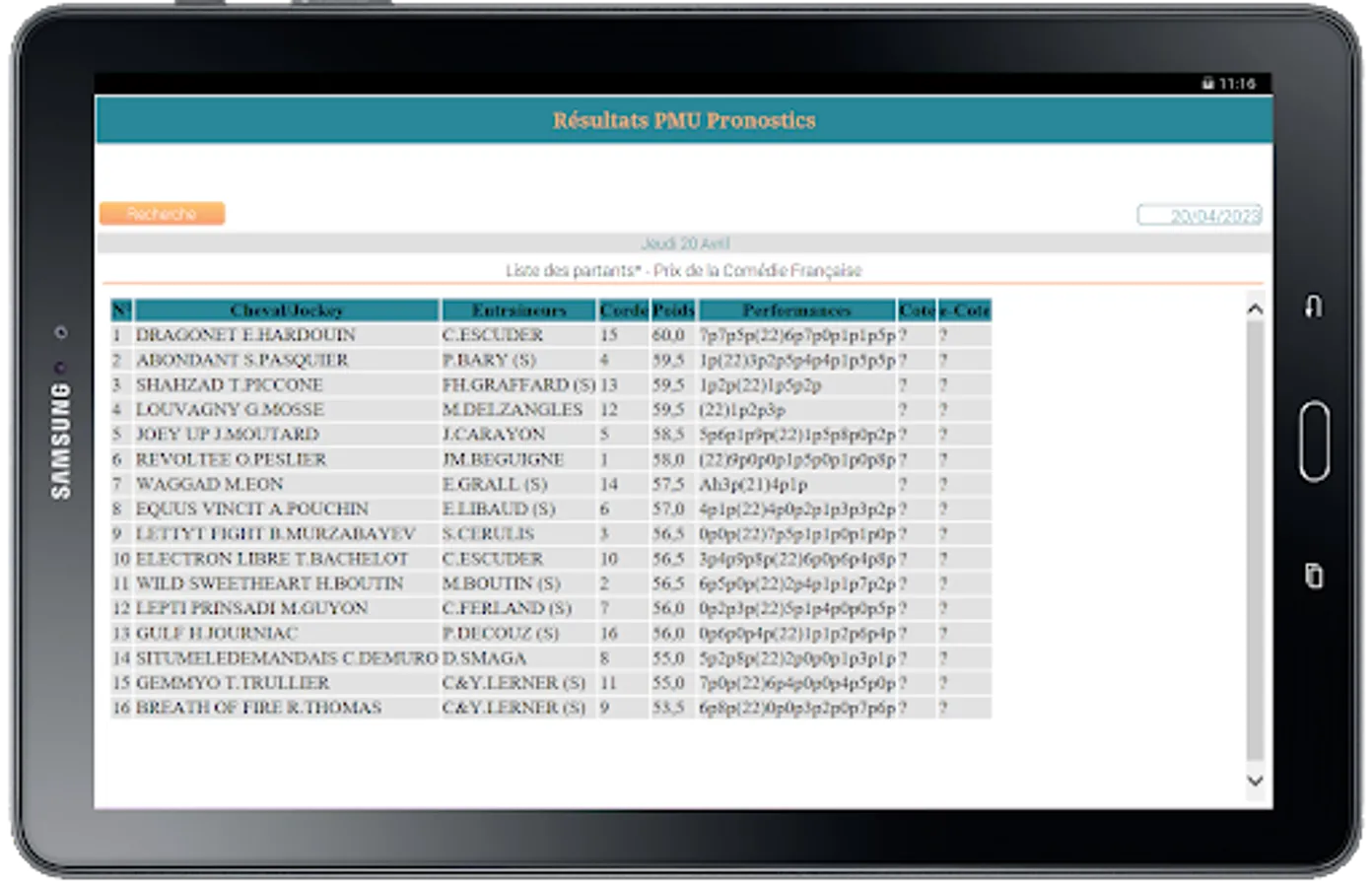
Task: Click the e.Cote column header
Action: (965, 310)
